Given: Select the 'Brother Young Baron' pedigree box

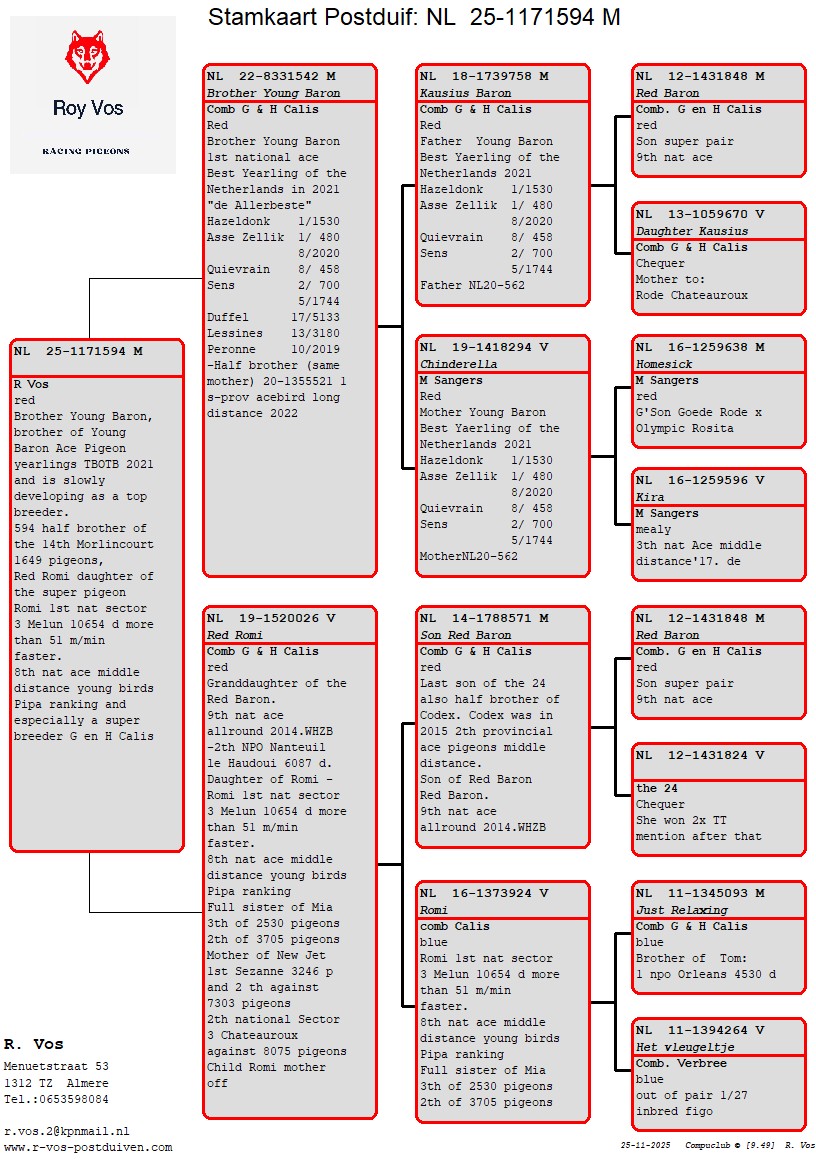Looking at the screenshot, I should pos(290,320).
